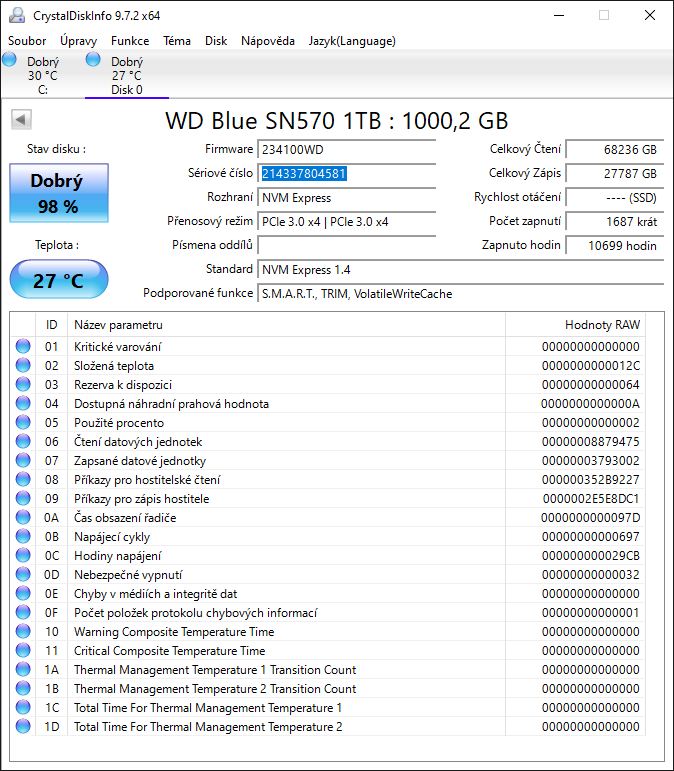Open the Úpravy menu

(78, 41)
